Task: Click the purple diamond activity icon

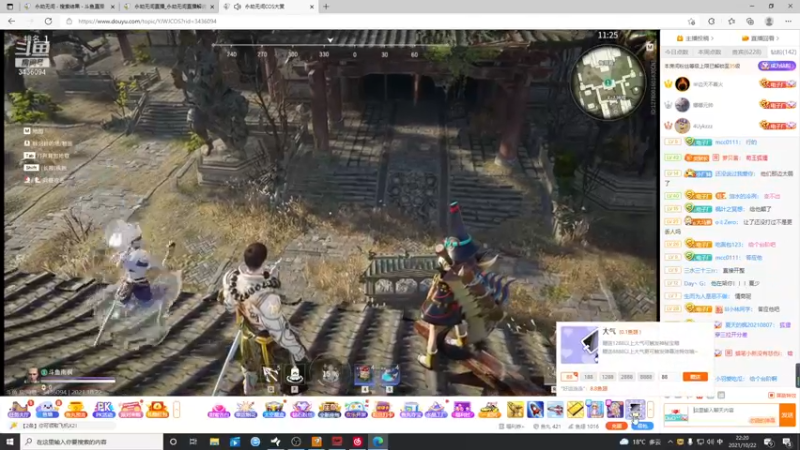Action: tap(302, 409)
